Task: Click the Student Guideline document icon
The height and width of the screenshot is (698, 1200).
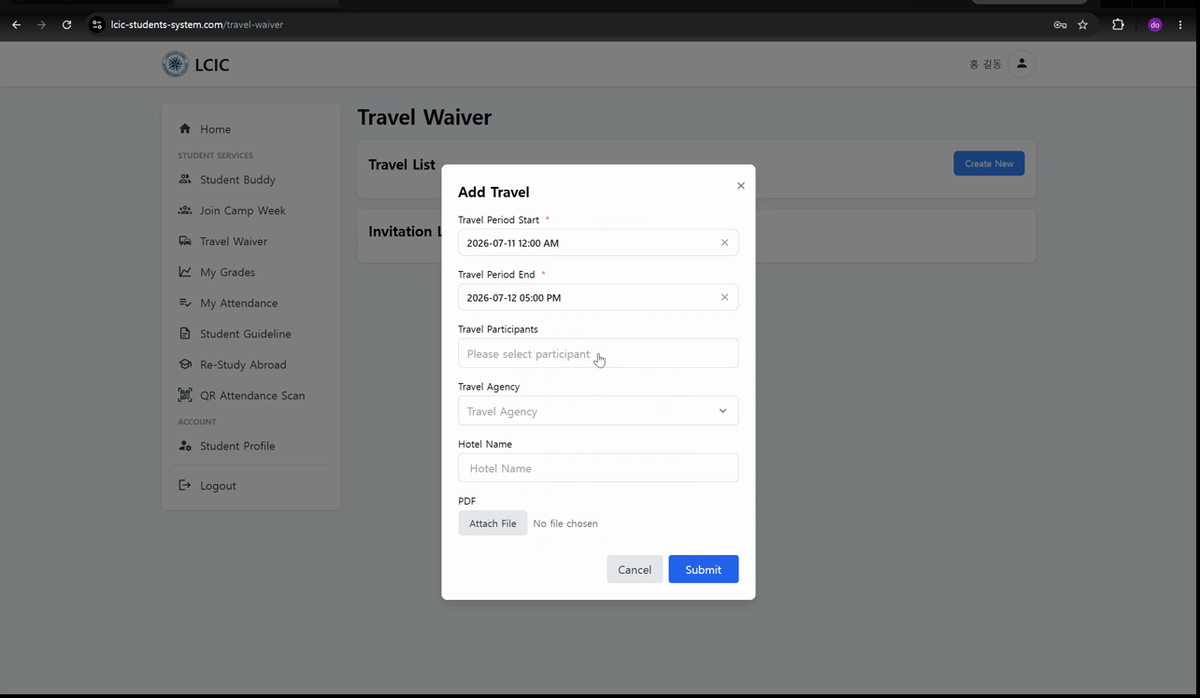Action: (185, 334)
